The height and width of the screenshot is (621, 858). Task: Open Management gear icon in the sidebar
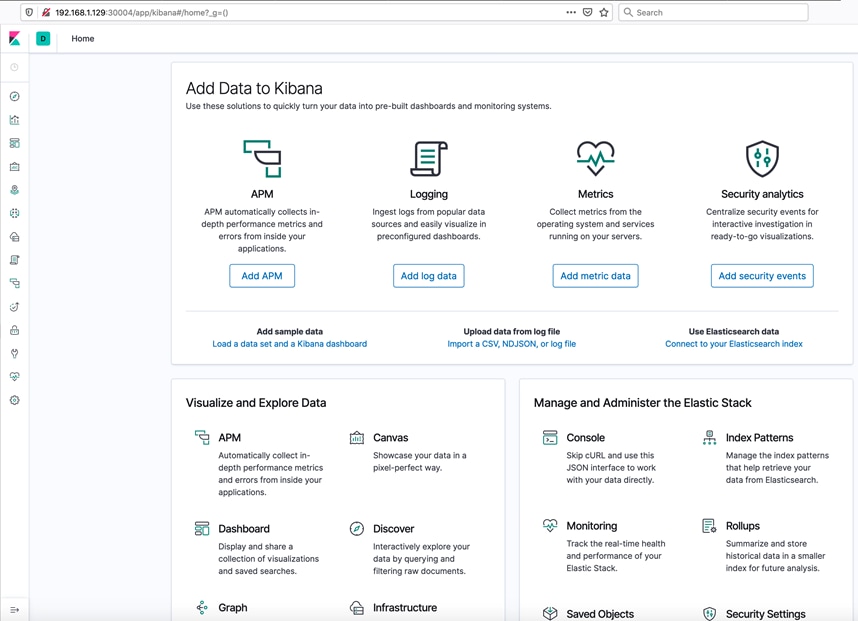15,400
